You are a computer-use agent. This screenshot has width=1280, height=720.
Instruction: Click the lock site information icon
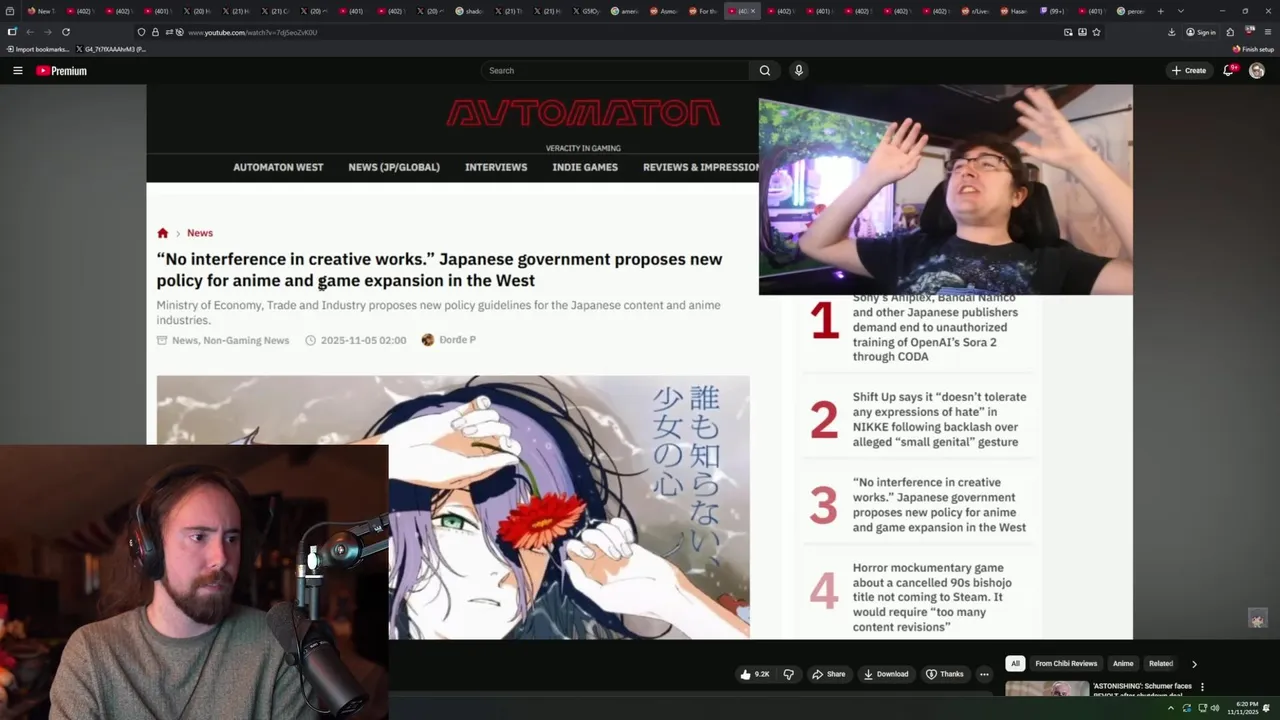coord(155,32)
